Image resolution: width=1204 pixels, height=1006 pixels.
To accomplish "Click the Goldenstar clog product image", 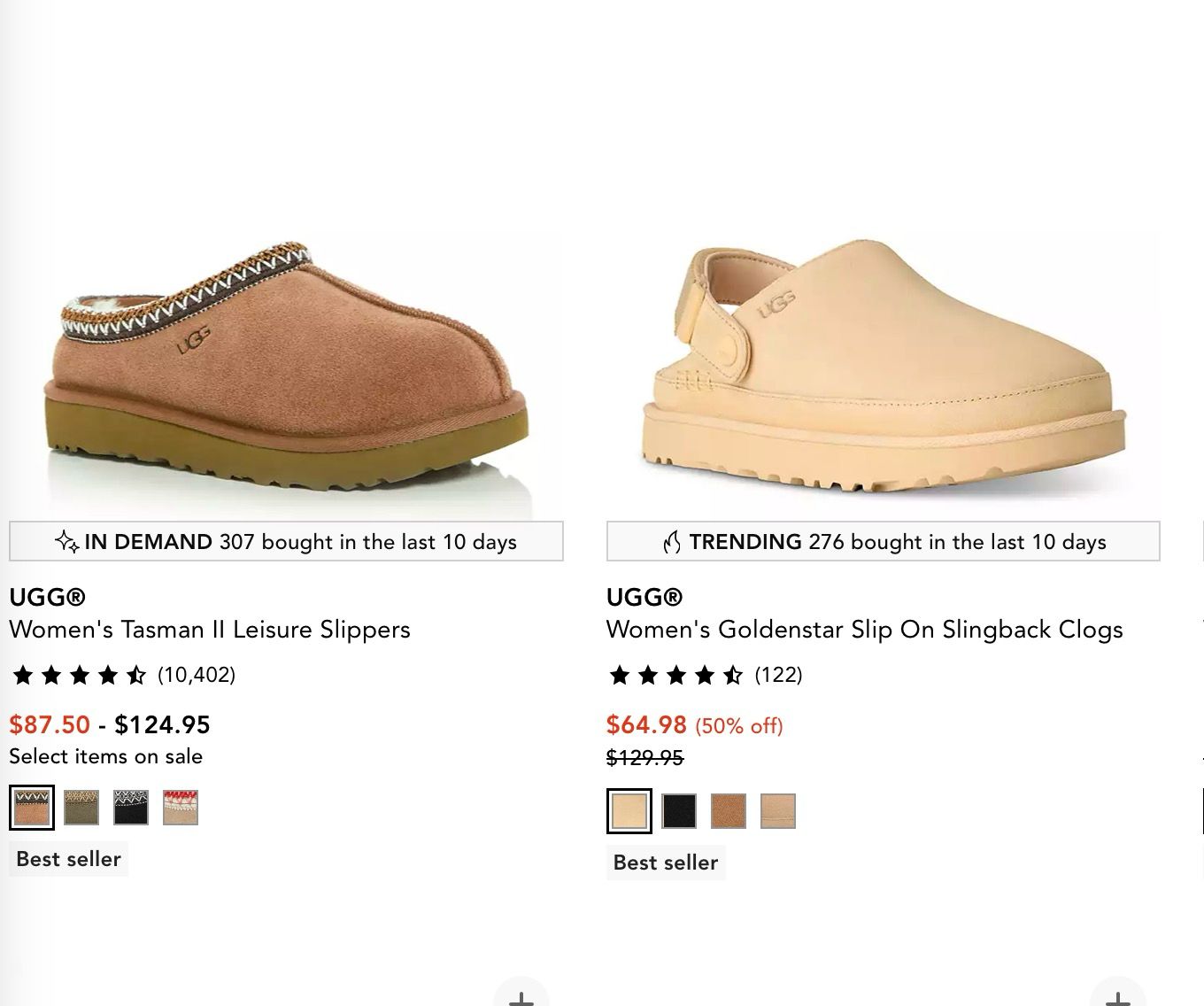I will pyautogui.click(x=883, y=372).
